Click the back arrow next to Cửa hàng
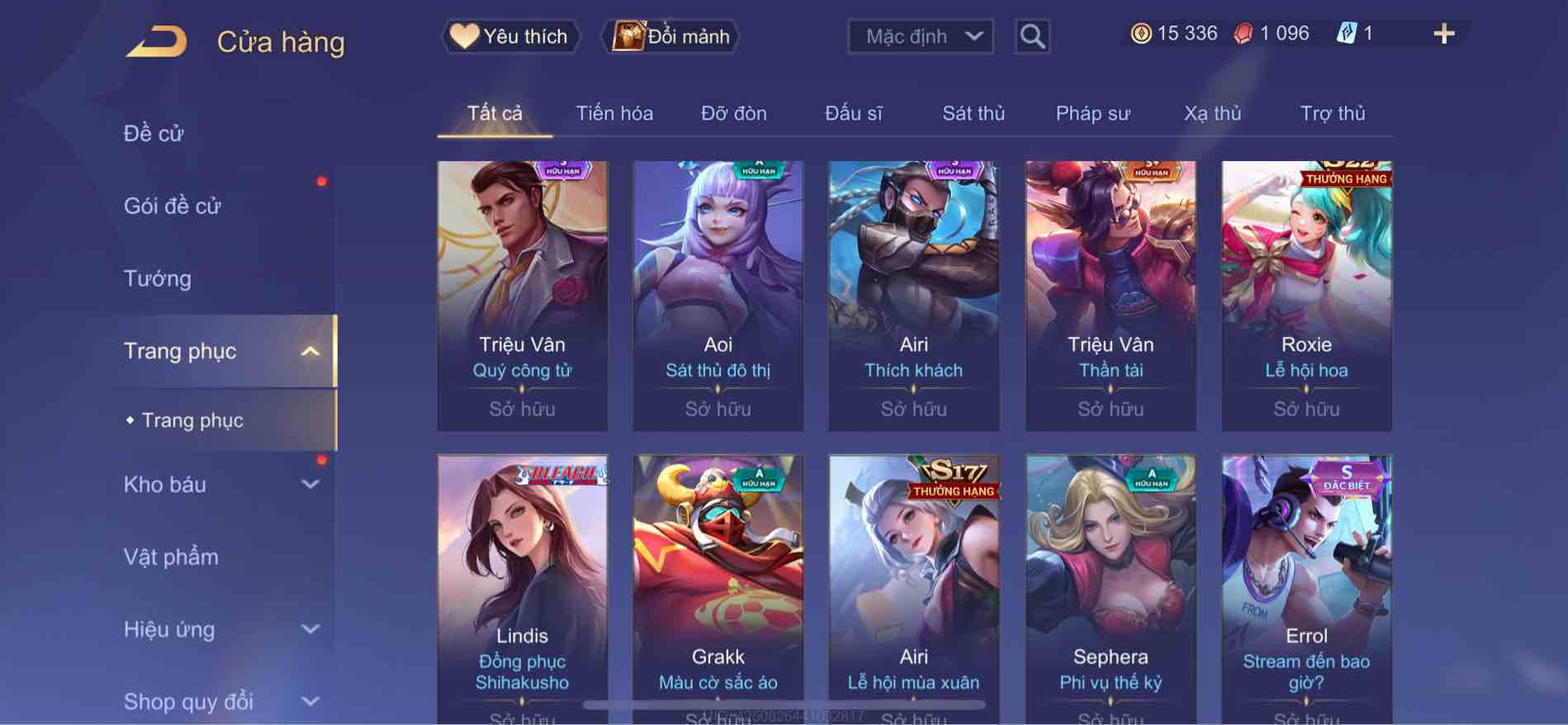The image size is (1568, 725). coord(157,41)
